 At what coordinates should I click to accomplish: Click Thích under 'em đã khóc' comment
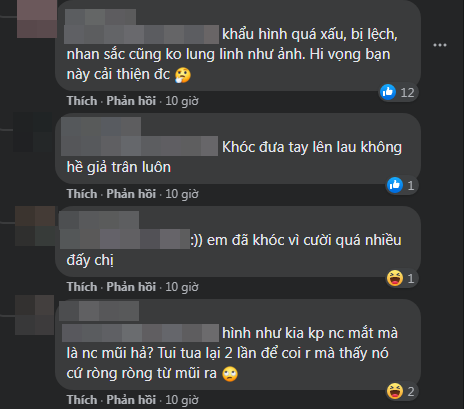pos(82,287)
